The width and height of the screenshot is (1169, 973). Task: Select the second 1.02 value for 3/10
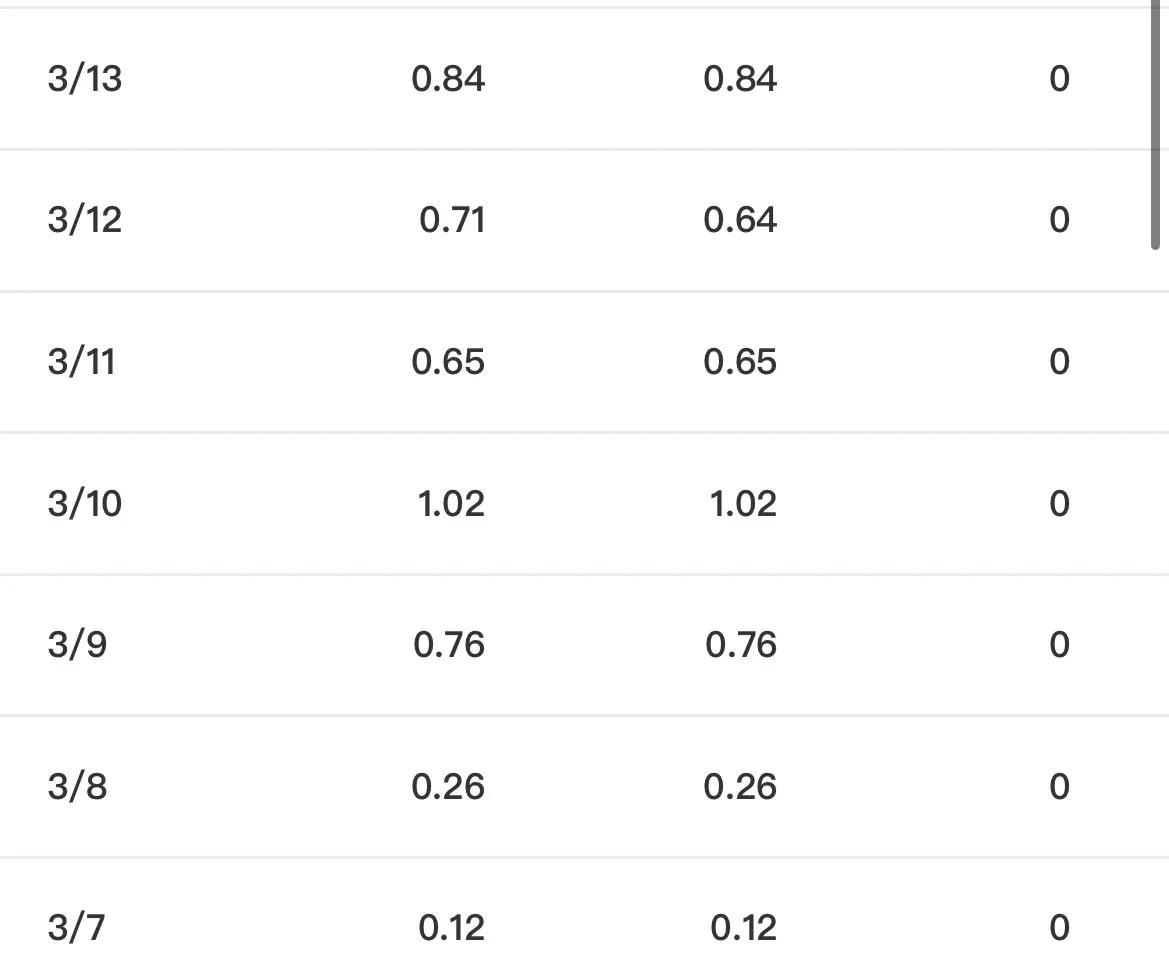[743, 503]
